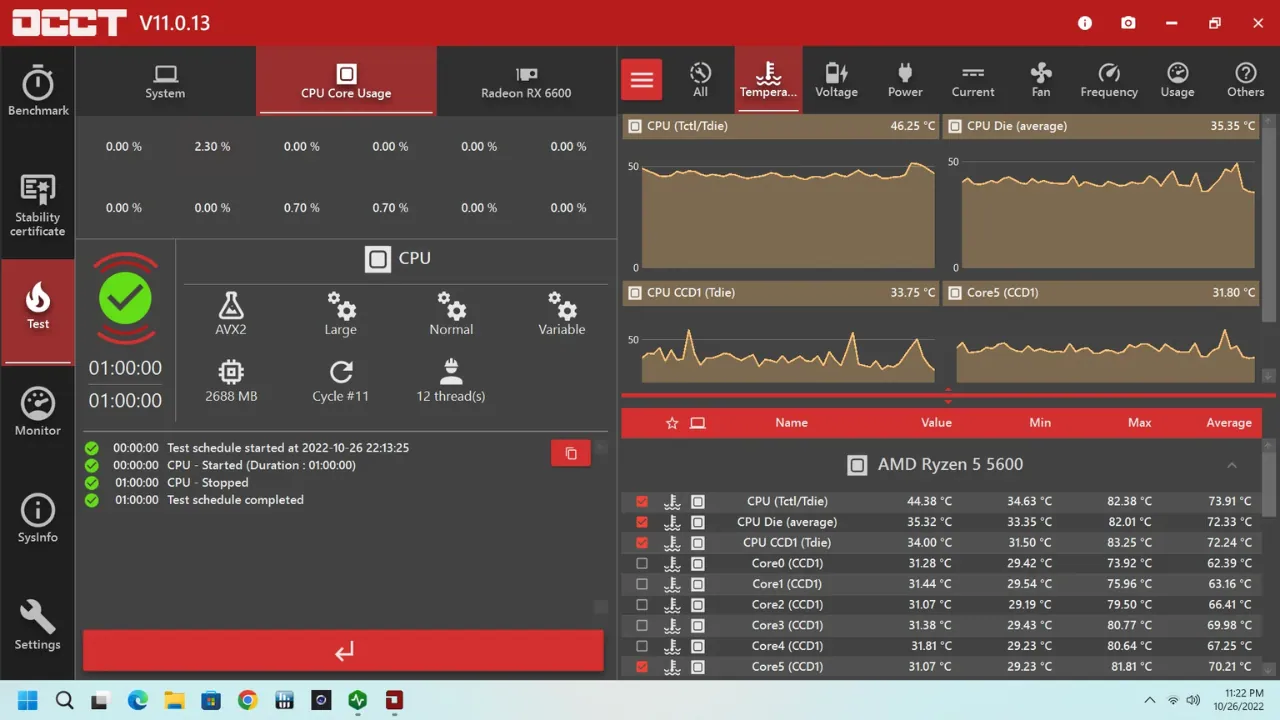Click star favorites column header icon
1280x720 pixels.
coord(672,423)
